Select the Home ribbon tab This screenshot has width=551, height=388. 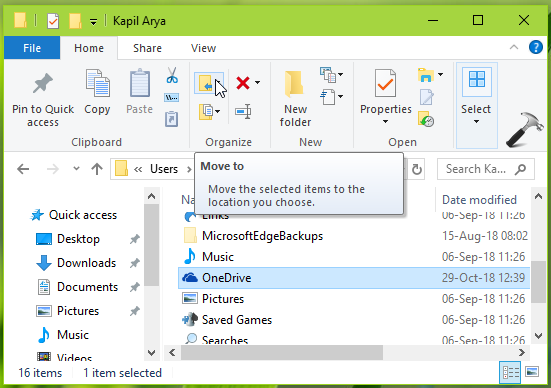89,48
